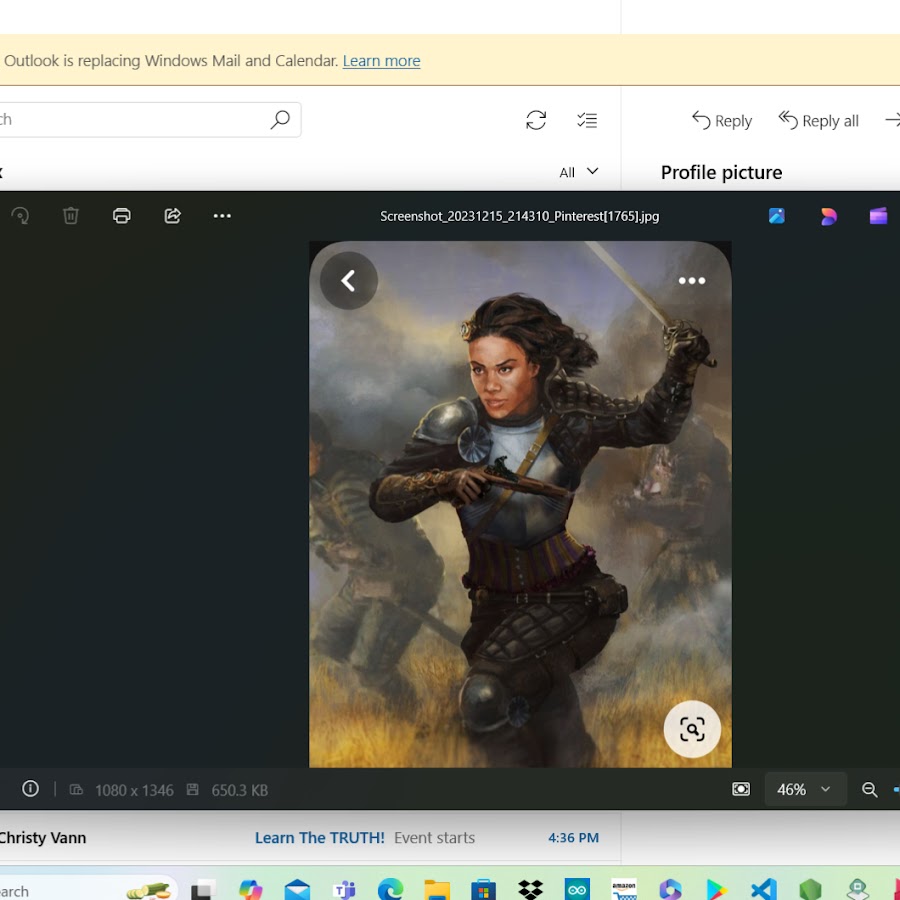This screenshot has width=900, height=900.
Task: Delete the photo using trash icon
Action: (71, 216)
